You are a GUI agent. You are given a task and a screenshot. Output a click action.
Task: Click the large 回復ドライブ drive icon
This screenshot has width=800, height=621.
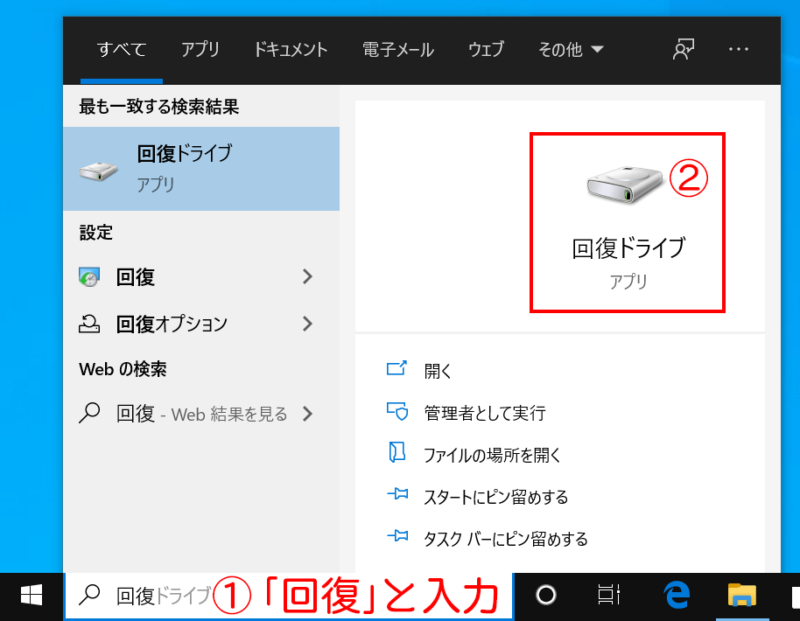[624, 184]
